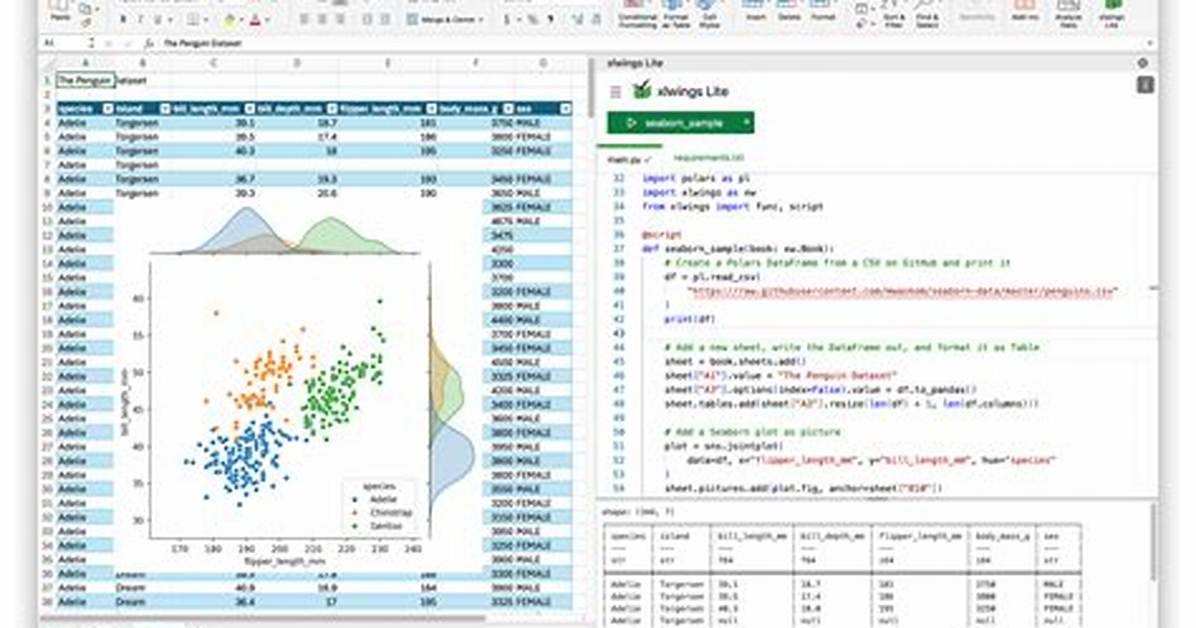
Task: Open the Merge & Center dropdown arrow
Action: pyautogui.click(x=481, y=20)
